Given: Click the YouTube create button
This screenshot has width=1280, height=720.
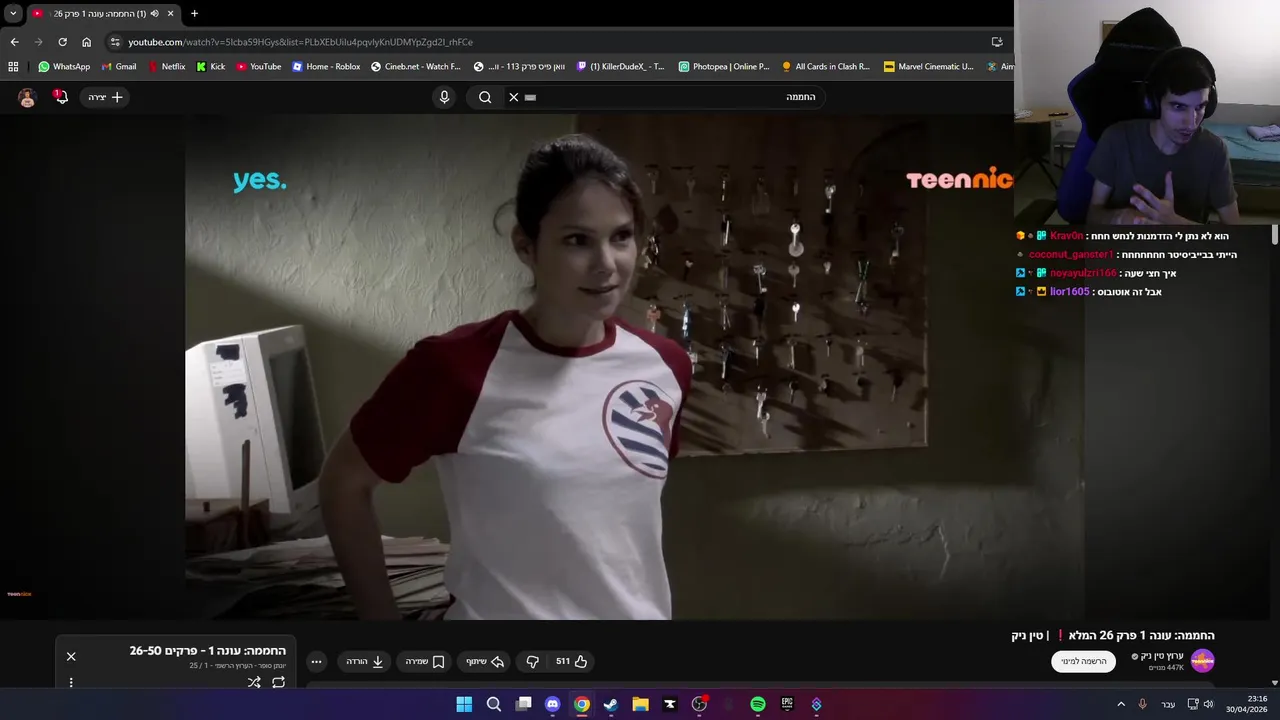Looking at the screenshot, I should pos(105,97).
